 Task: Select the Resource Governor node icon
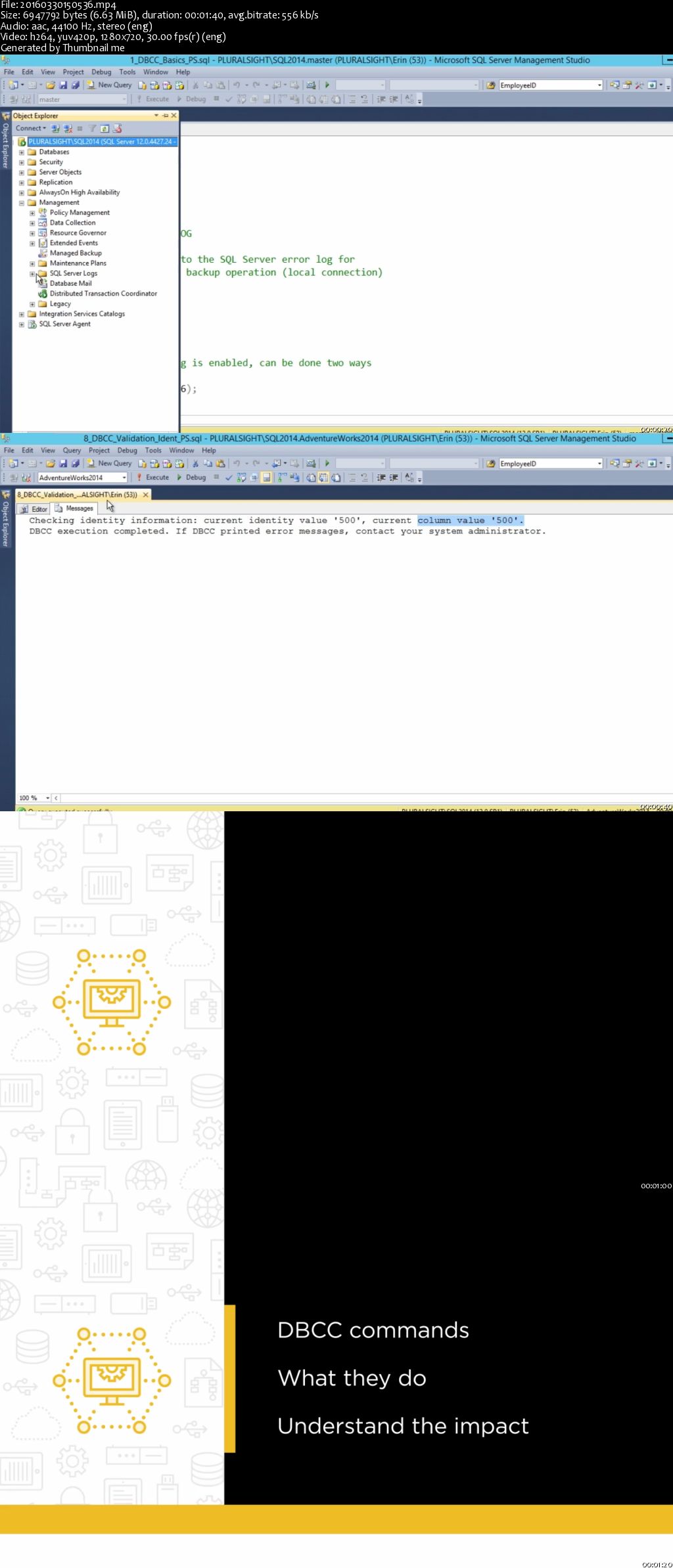point(43,233)
